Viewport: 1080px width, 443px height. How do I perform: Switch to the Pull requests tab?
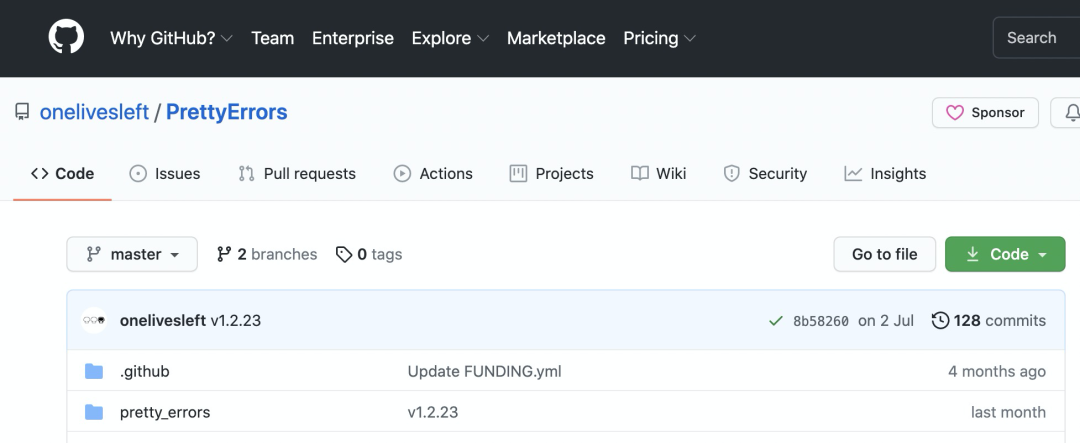pos(297,174)
